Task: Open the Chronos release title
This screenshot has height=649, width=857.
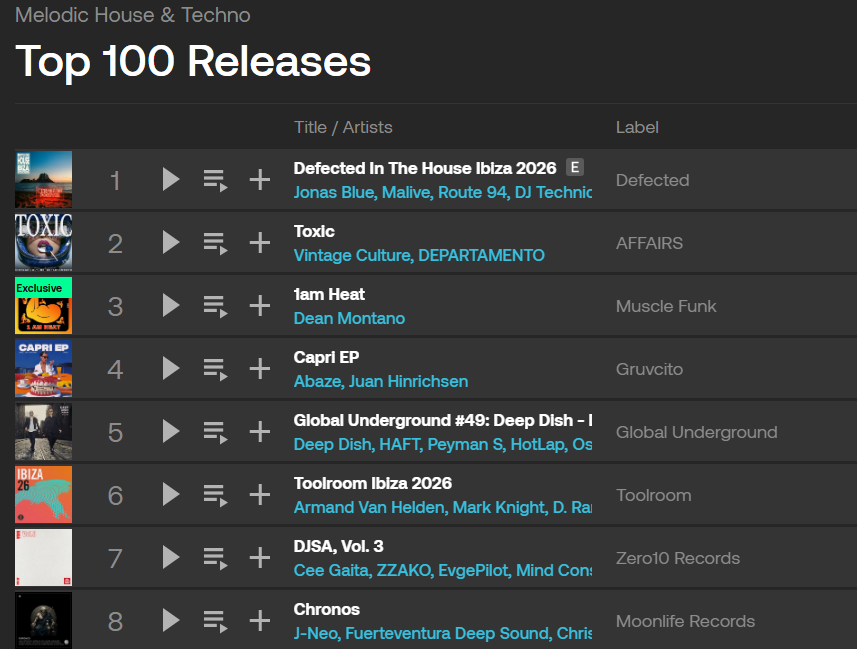Action: tap(326, 609)
